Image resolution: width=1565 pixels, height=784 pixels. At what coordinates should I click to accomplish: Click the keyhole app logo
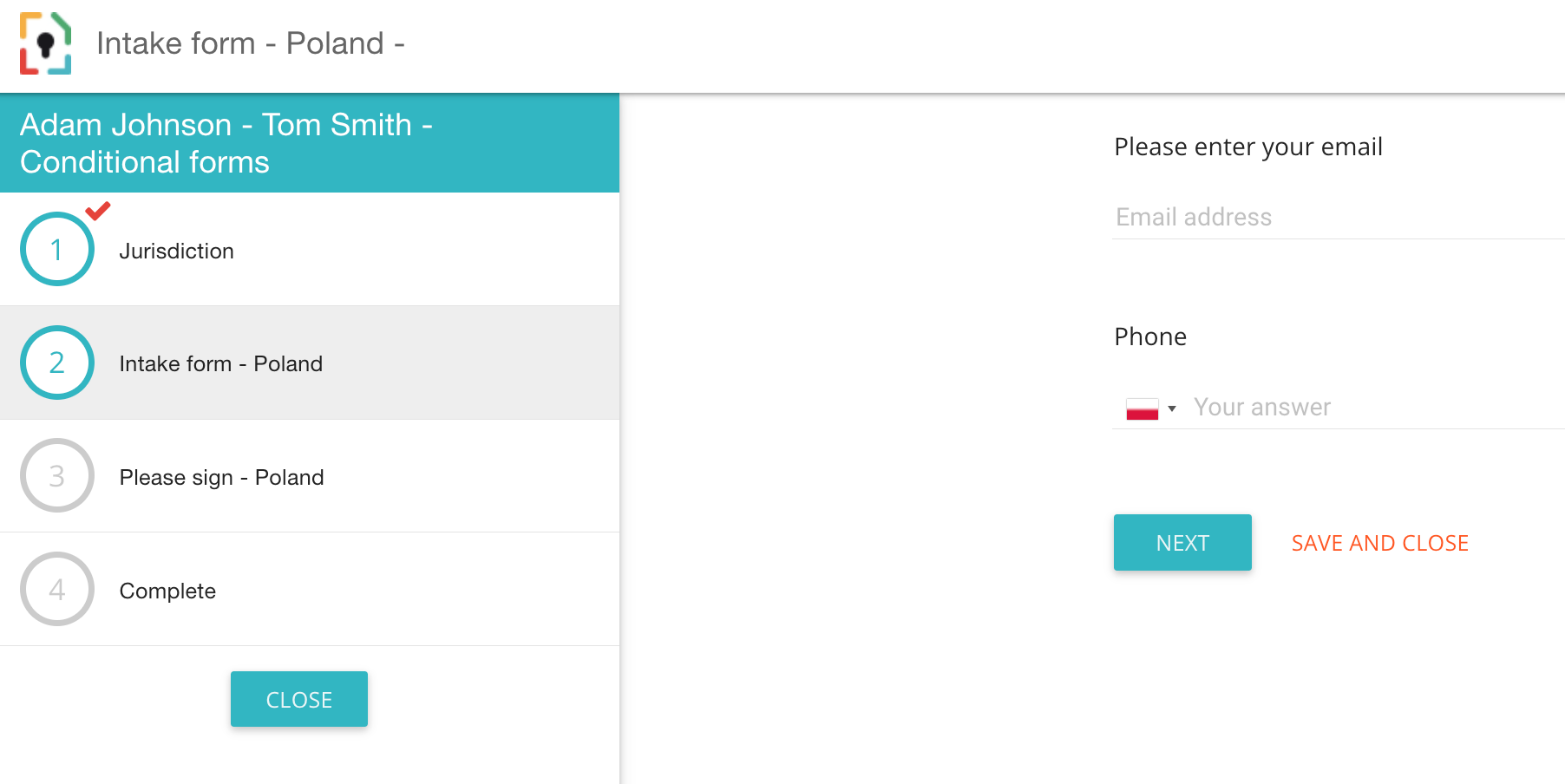(46, 43)
